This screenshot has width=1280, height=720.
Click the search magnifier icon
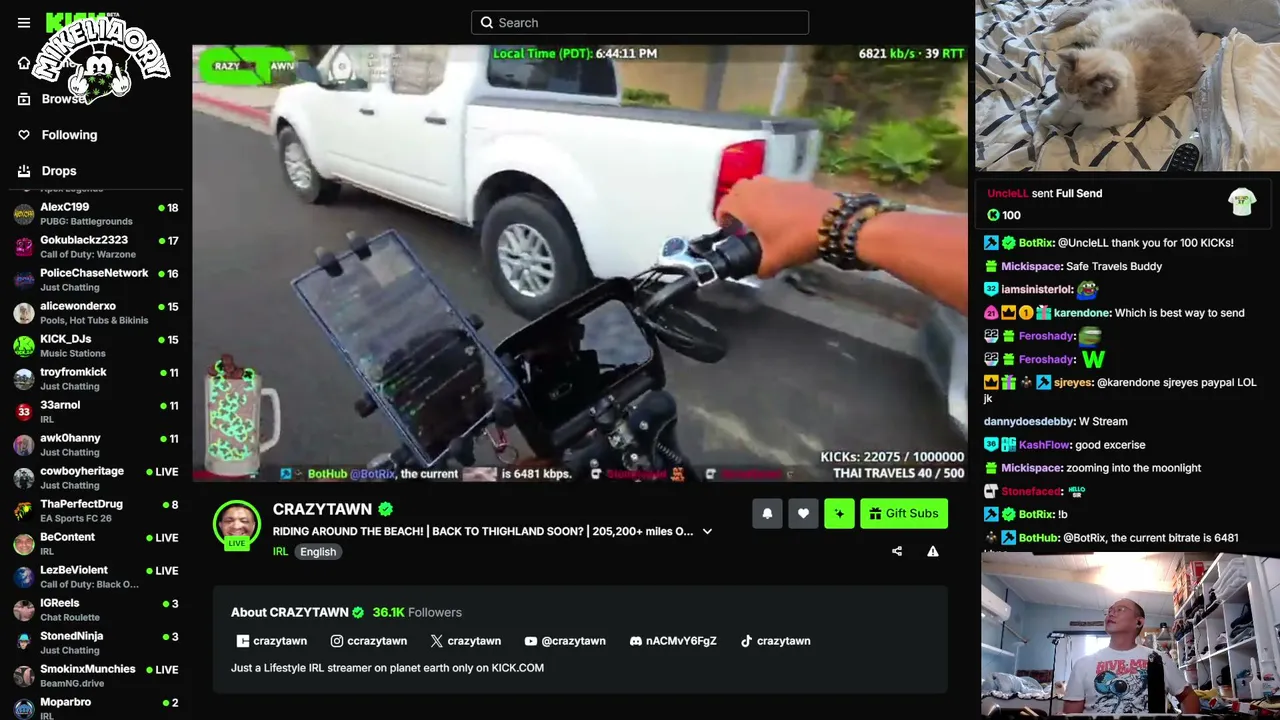tap(487, 23)
